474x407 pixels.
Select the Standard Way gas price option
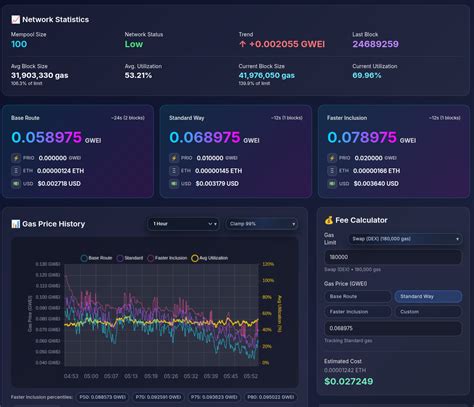[x=428, y=296]
